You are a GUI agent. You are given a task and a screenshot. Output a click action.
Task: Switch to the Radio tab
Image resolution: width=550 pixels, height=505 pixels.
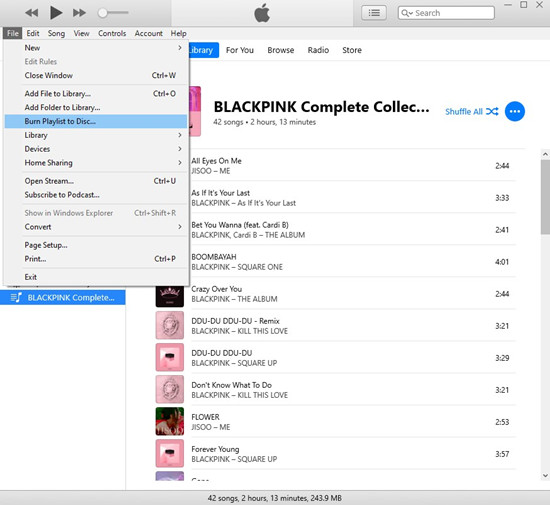(318, 50)
